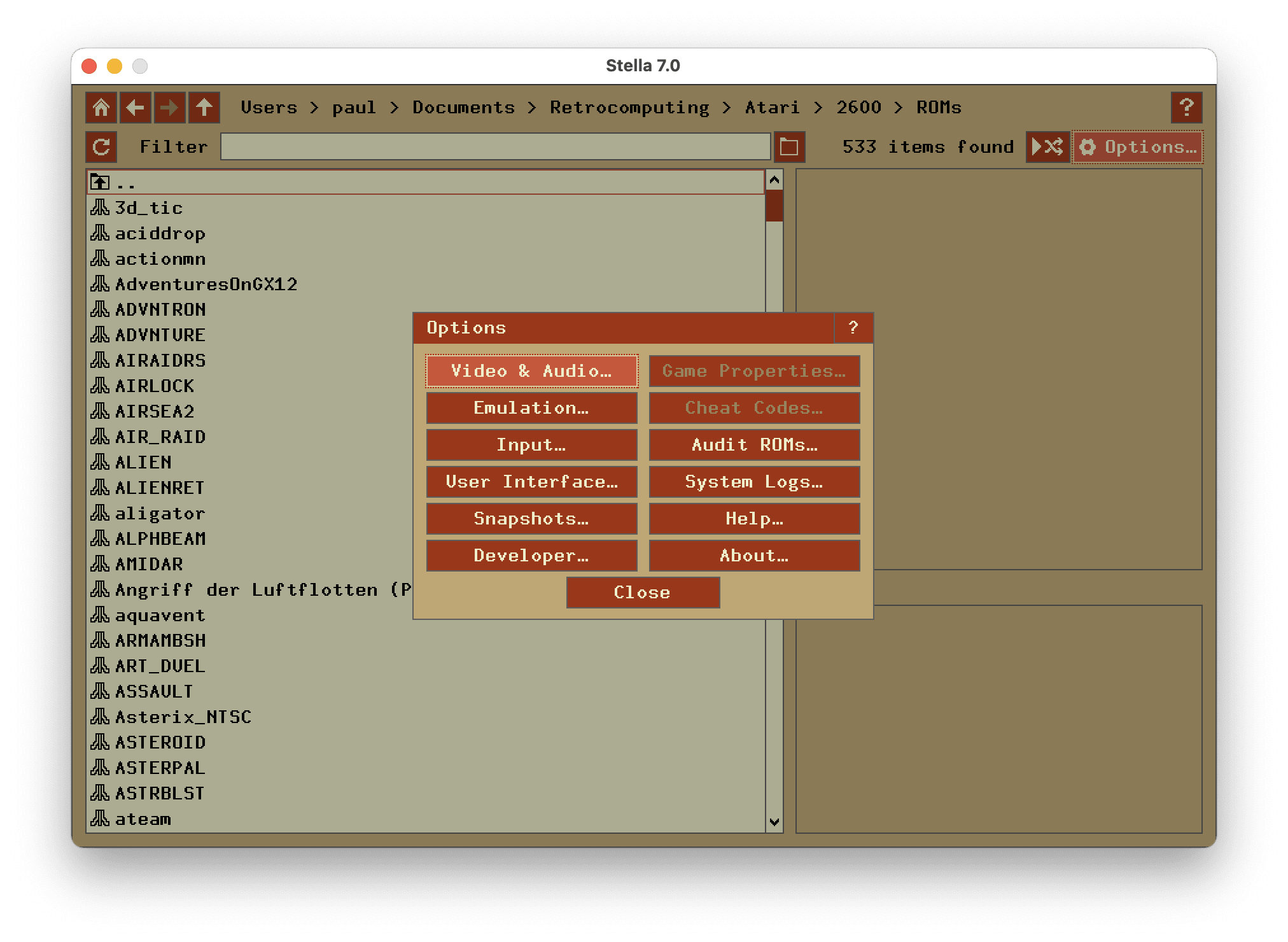The image size is (1288, 942).
Task: Toggle subdirectory folder icon beside filter
Action: pyautogui.click(x=789, y=147)
